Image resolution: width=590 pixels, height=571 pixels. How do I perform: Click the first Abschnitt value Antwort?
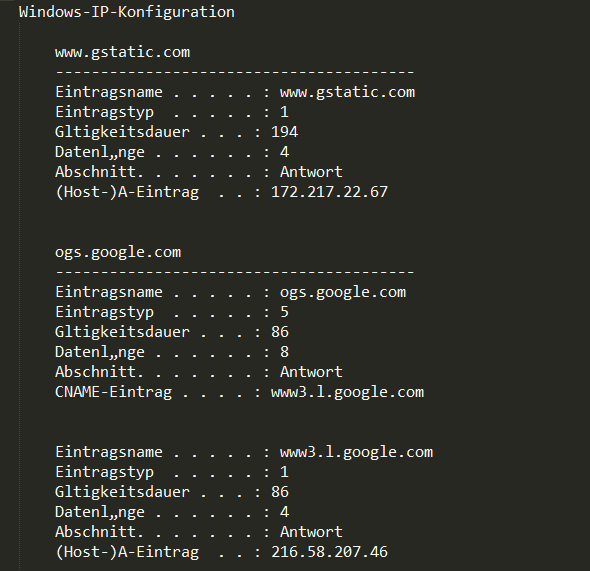pyautogui.click(x=312, y=172)
